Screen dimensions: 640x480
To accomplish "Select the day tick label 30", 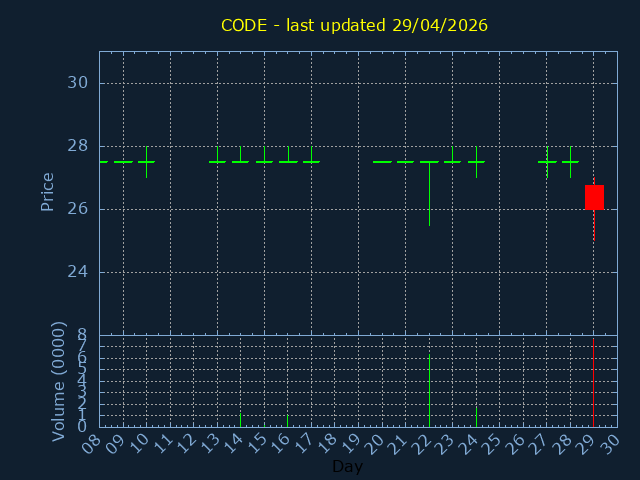I will click(x=611, y=444).
